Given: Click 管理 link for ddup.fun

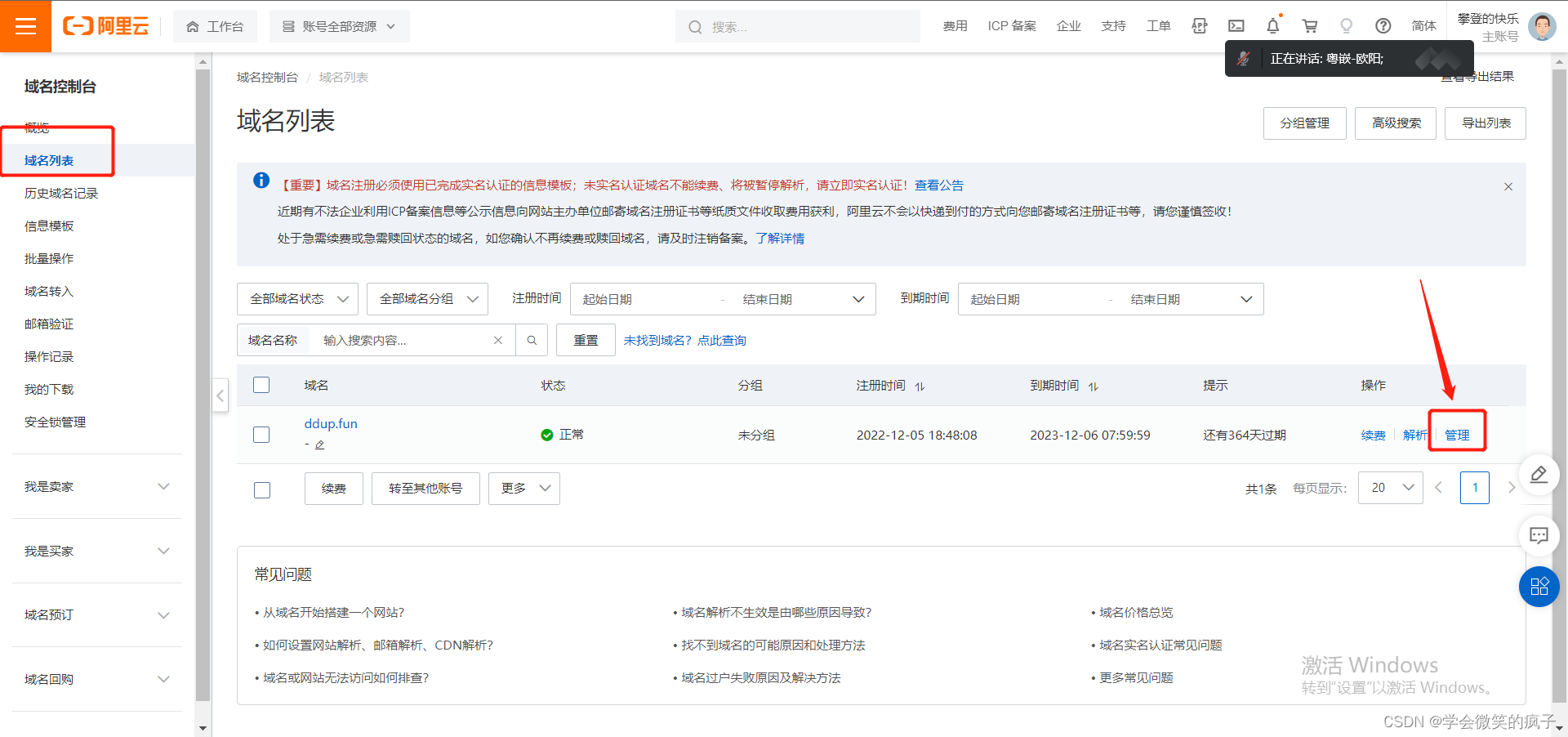Looking at the screenshot, I should 1457,435.
